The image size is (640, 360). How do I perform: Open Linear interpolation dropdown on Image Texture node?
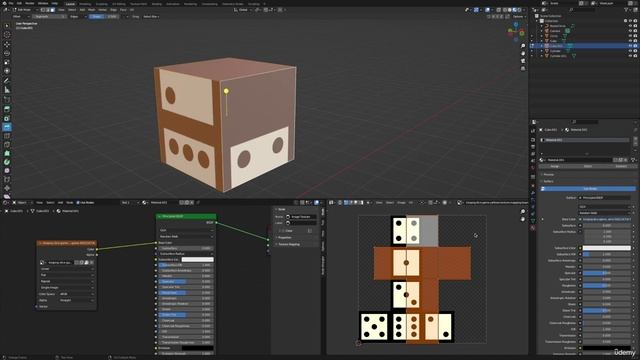67,269
